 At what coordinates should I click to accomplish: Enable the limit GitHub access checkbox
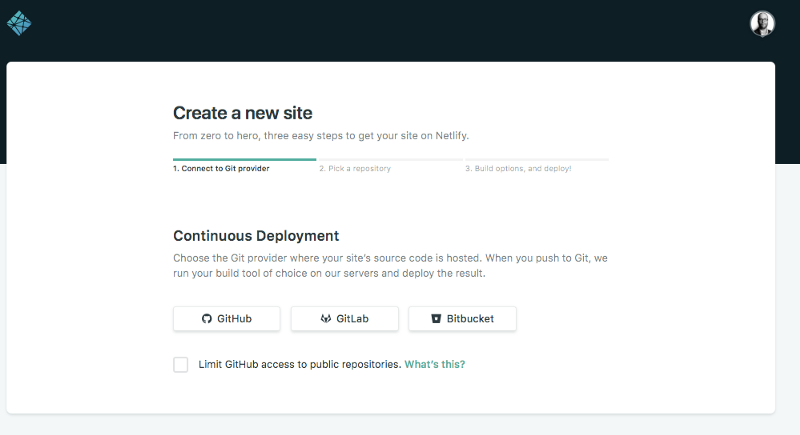pos(181,365)
